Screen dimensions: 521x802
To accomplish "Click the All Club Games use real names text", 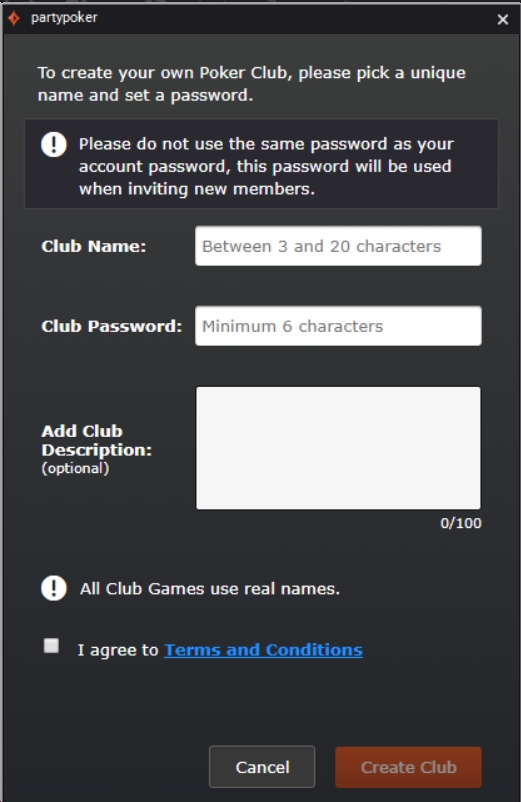I will tap(210, 589).
